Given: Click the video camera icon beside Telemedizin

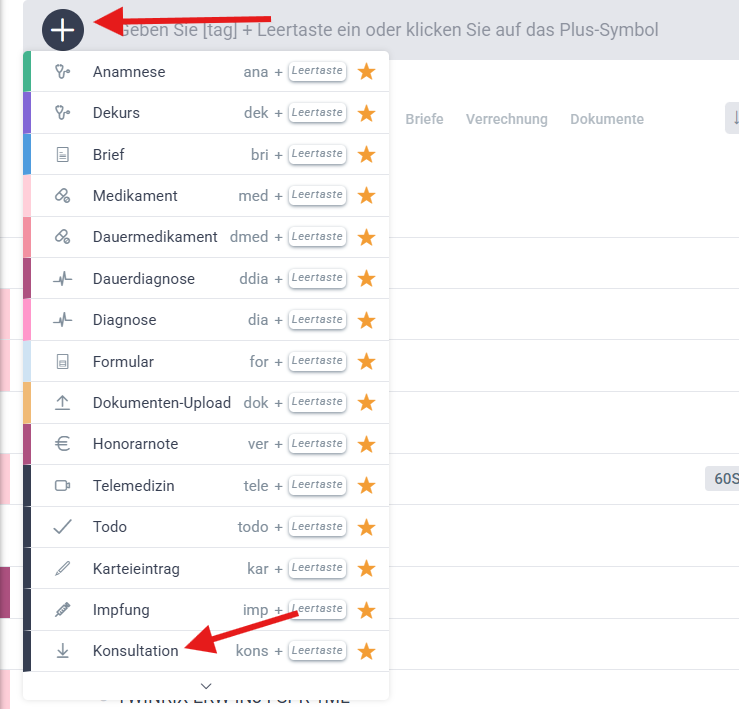Looking at the screenshot, I should (63, 486).
